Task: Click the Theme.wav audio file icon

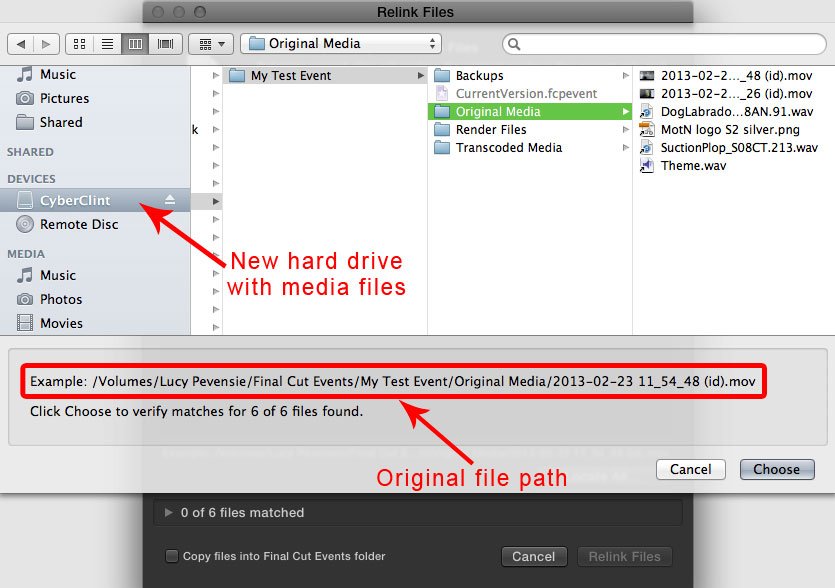Action: tap(646, 166)
